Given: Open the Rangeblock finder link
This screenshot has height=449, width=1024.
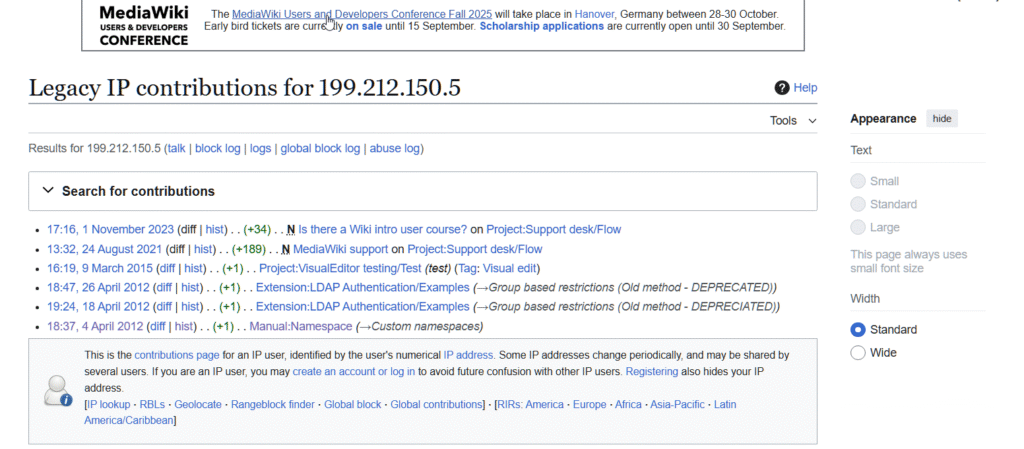Looking at the screenshot, I should pos(273,405).
